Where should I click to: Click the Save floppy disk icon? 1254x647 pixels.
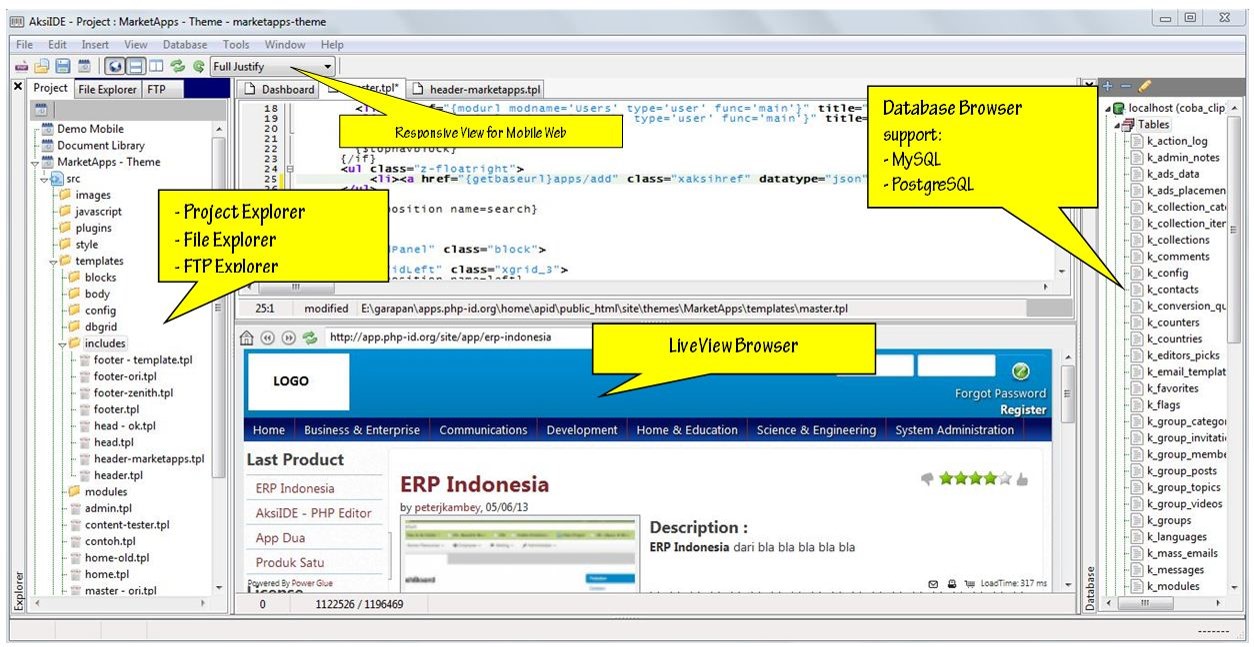[62, 66]
